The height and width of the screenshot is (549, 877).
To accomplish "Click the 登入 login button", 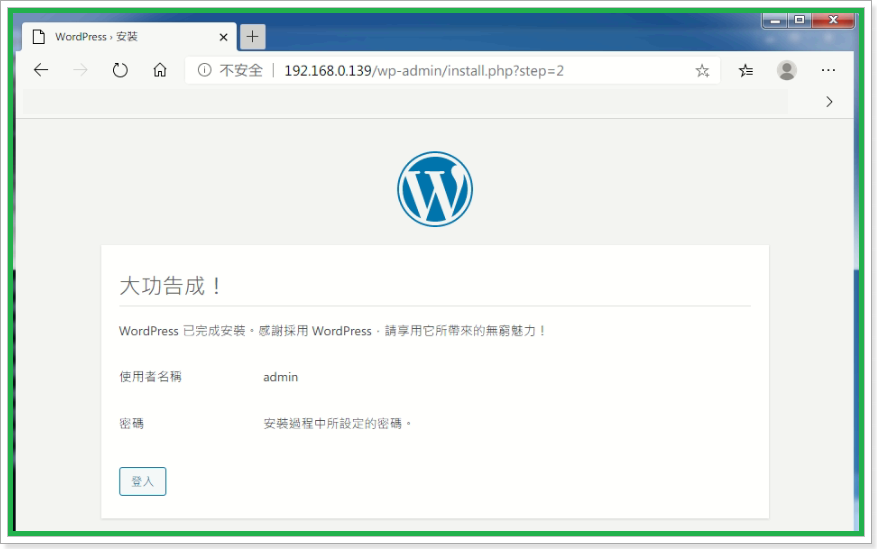I will pyautogui.click(x=143, y=481).
